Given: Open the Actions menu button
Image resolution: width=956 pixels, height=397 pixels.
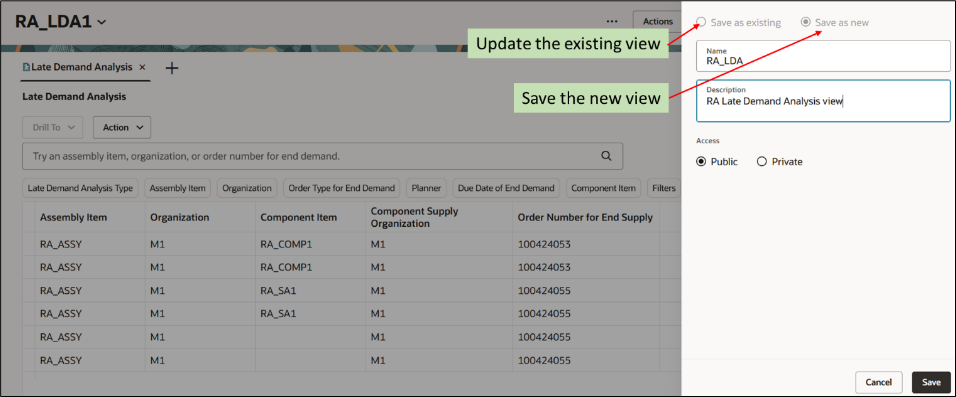Looking at the screenshot, I should coord(657,21).
